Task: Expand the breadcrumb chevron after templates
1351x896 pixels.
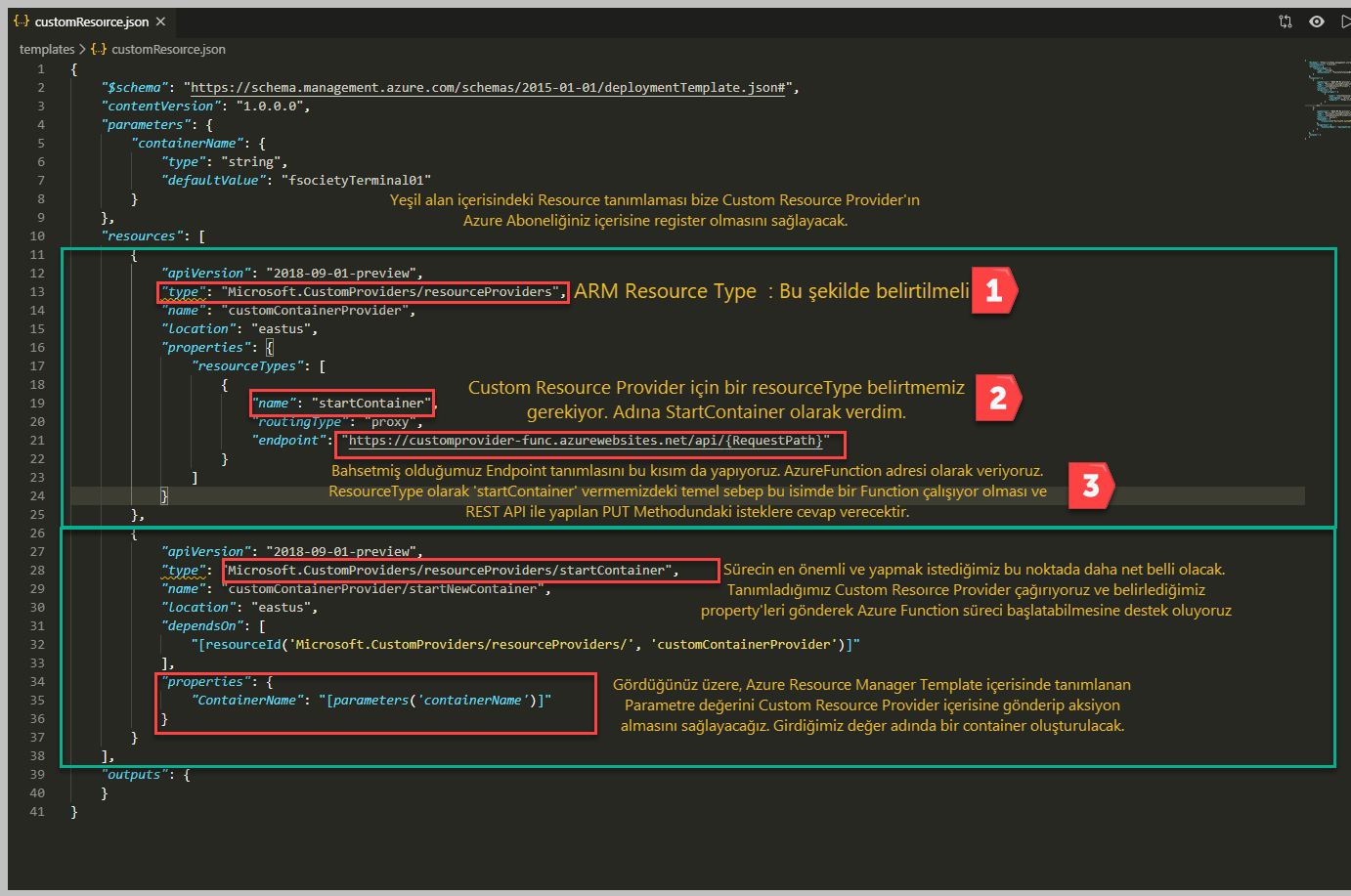Action: [82, 49]
